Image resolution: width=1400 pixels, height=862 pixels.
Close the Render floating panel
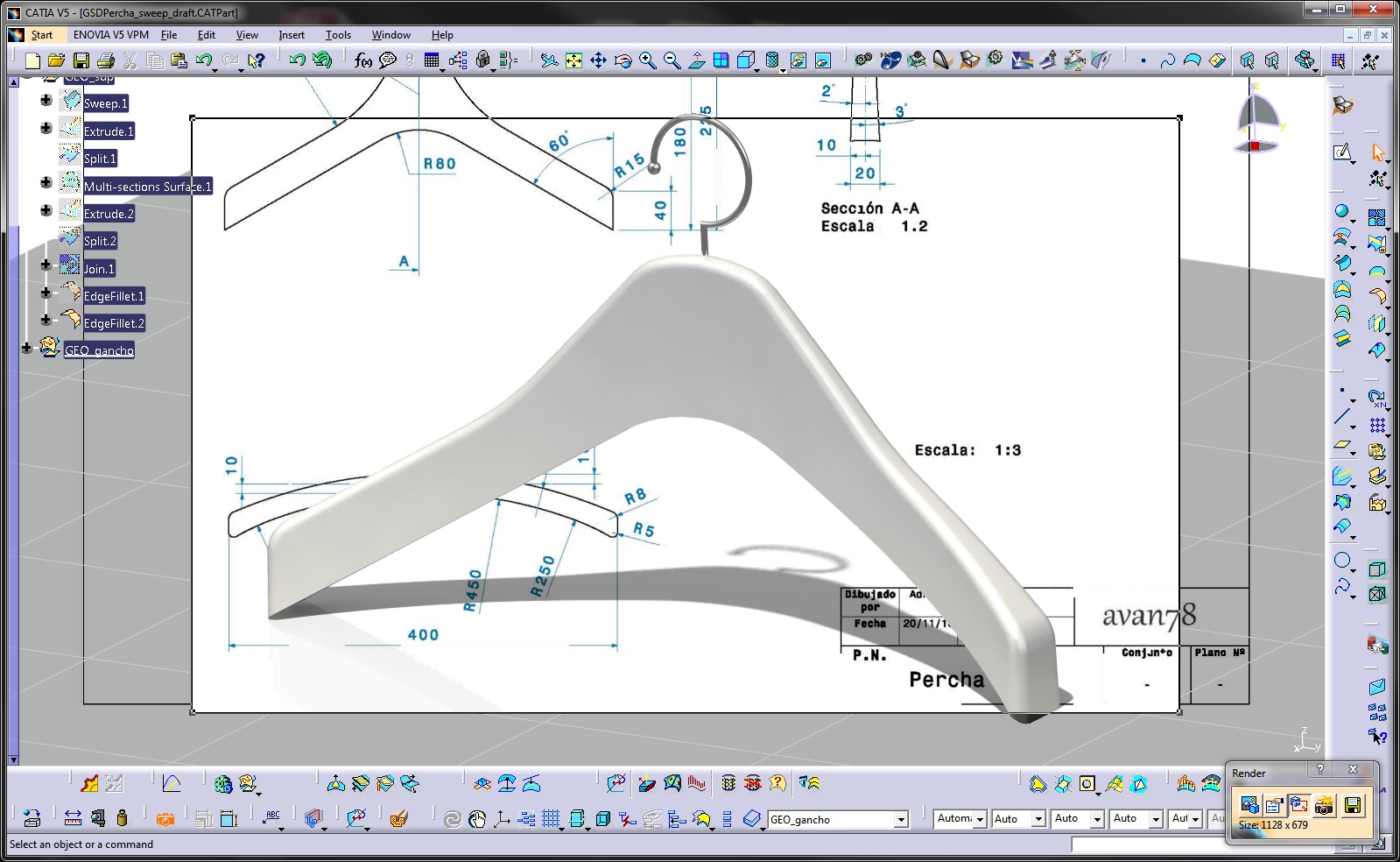(x=1354, y=769)
